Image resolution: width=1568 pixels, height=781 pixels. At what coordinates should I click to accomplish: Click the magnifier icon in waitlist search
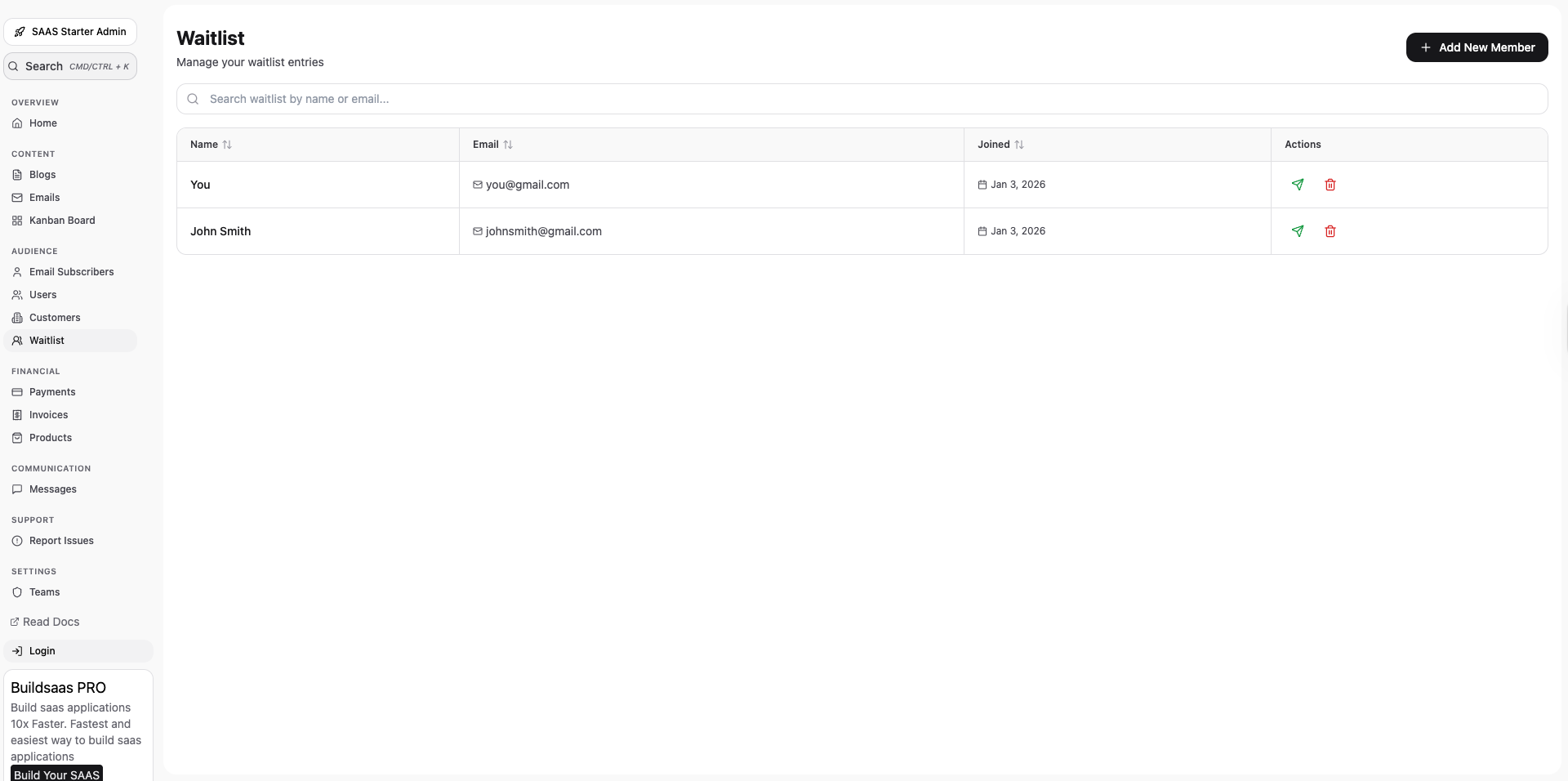pos(194,99)
